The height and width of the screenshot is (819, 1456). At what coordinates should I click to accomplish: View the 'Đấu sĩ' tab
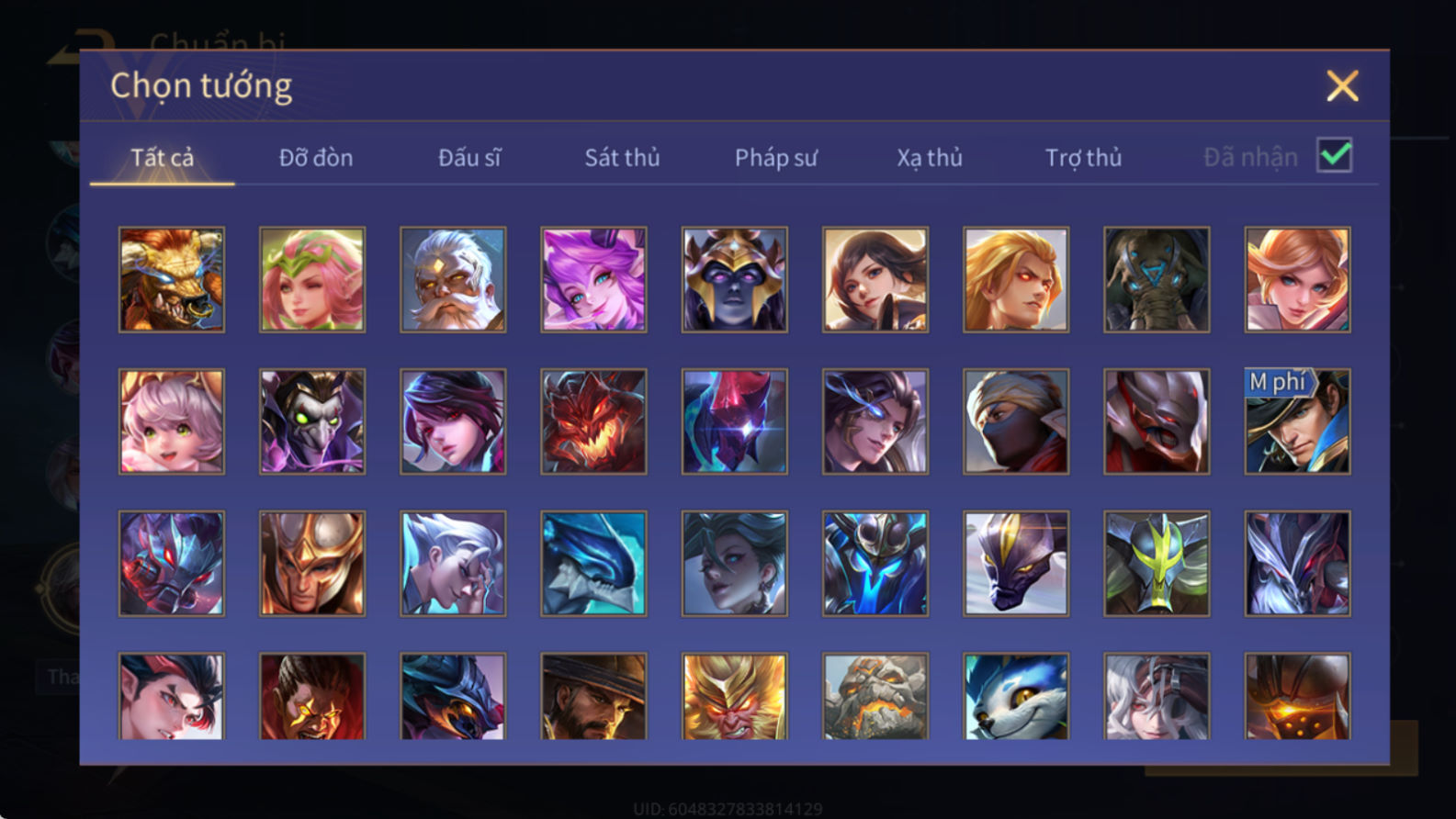coord(469,158)
